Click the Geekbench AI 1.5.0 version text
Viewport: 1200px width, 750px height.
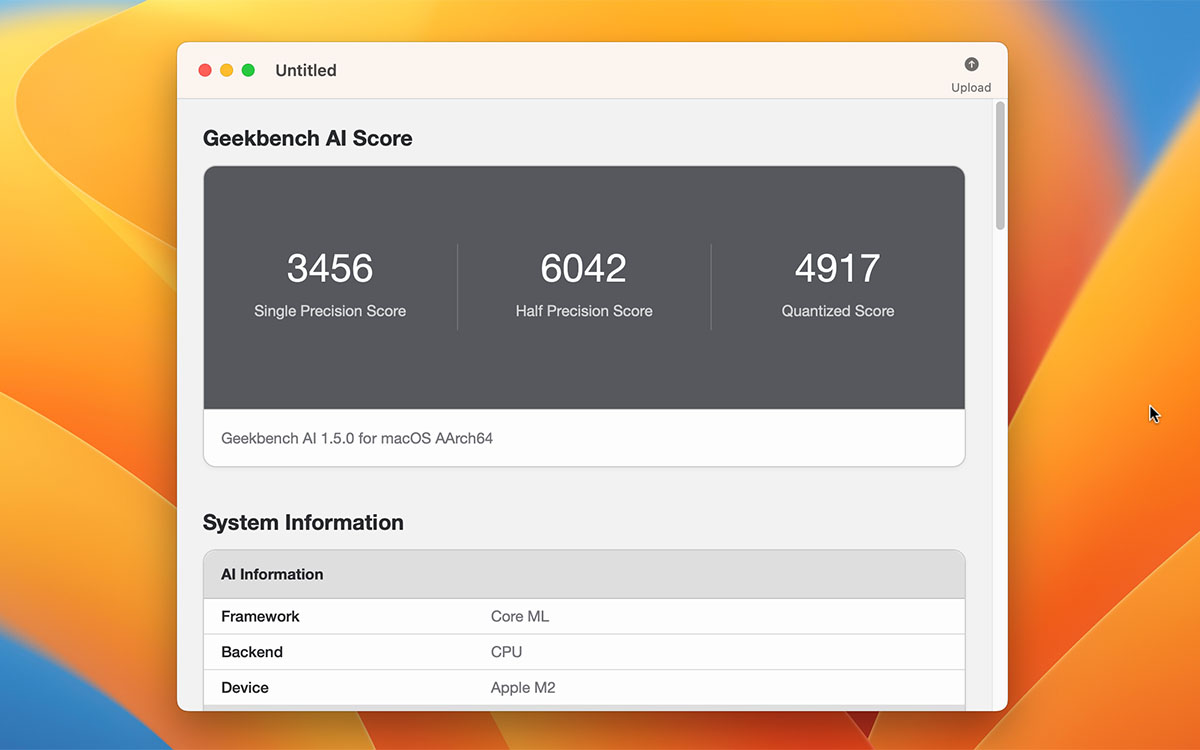357,438
